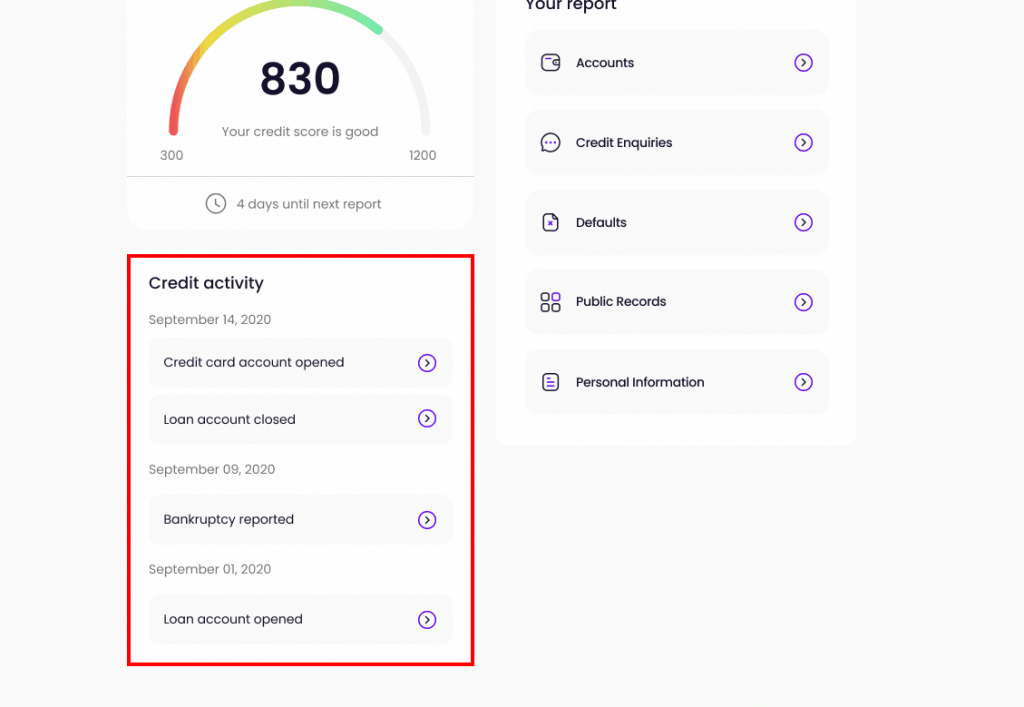Click the clock icon next to report countdown
Screen dimensions: 1024x707
(x=217, y=203)
